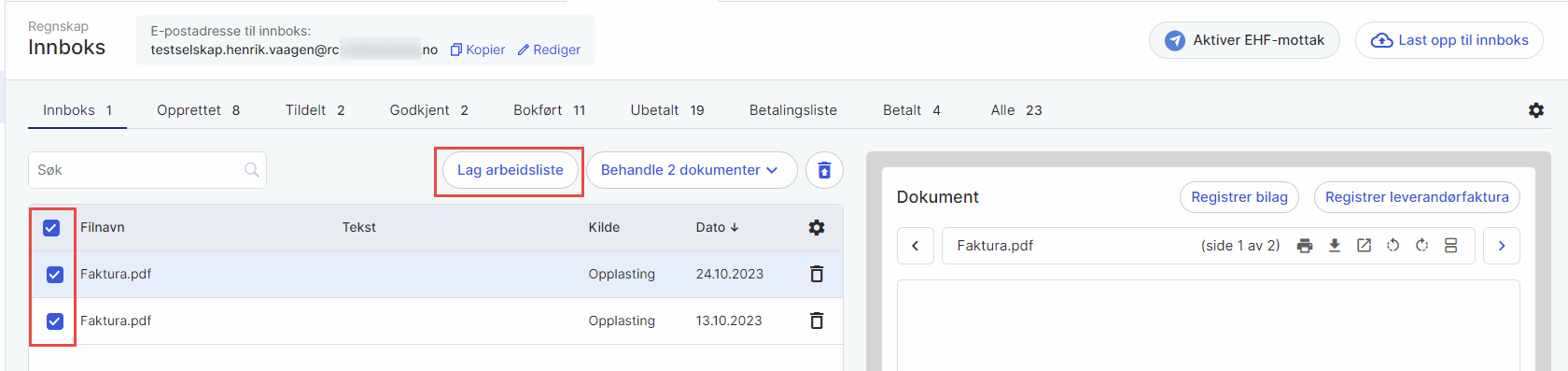The image size is (1568, 371).
Task: Select Faktura.pdf file name dated 24.10.2023
Action: 116,274
